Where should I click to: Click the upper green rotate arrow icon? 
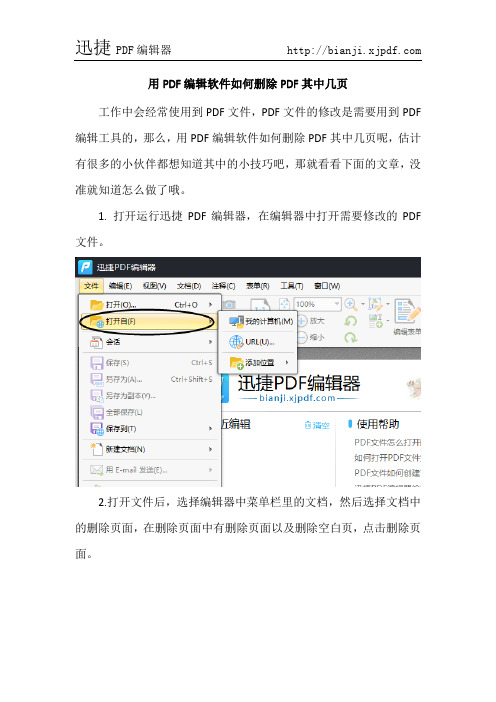coord(351,321)
